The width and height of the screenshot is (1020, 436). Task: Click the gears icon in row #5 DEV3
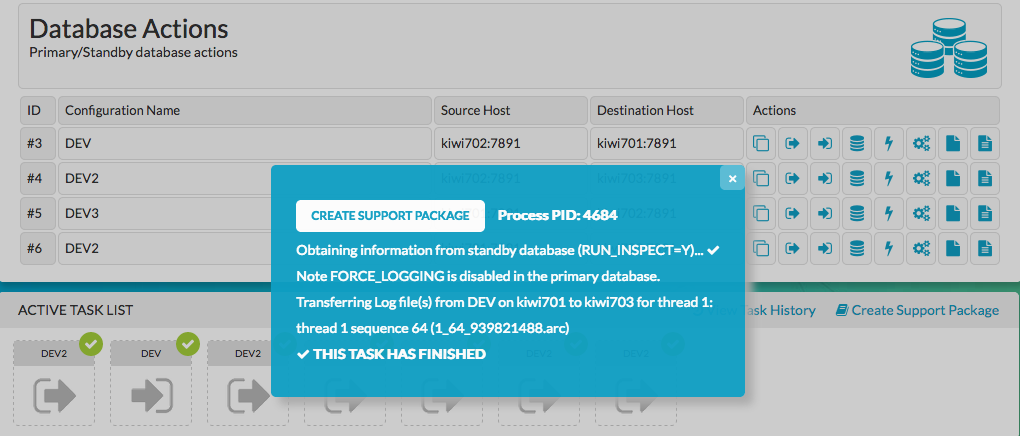click(x=920, y=213)
